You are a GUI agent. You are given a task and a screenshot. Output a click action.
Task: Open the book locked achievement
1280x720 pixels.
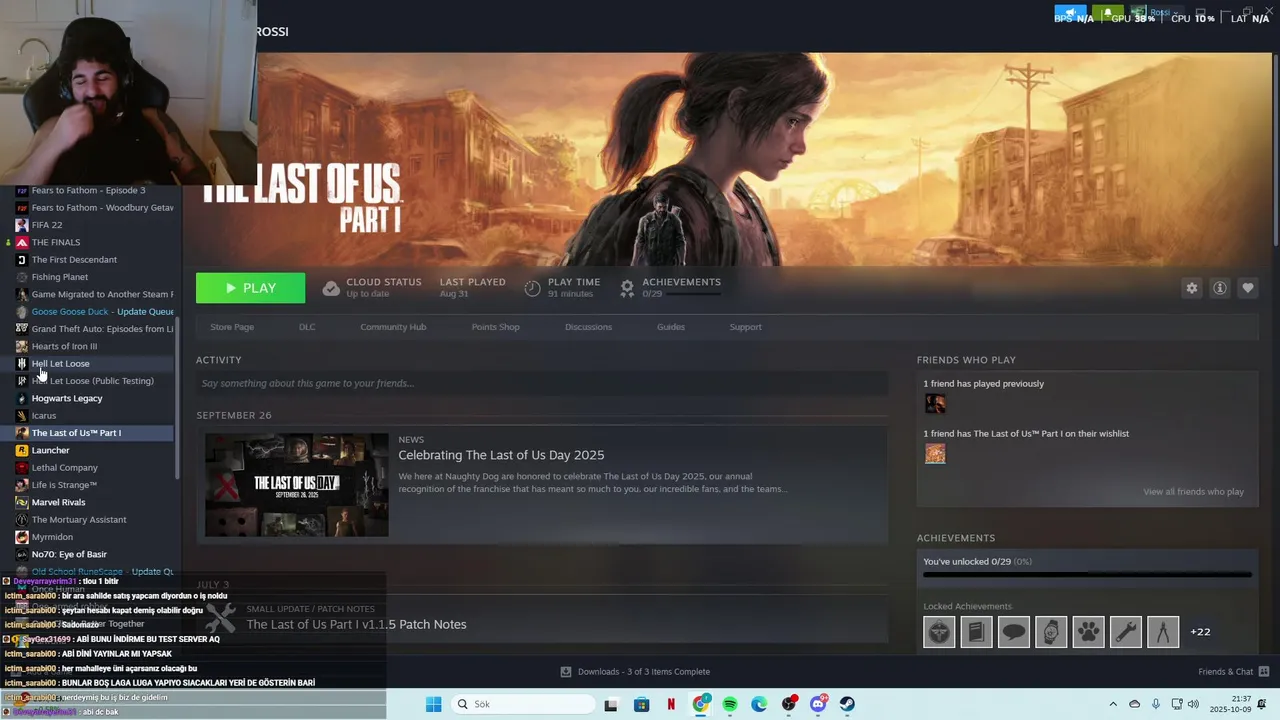(x=976, y=632)
